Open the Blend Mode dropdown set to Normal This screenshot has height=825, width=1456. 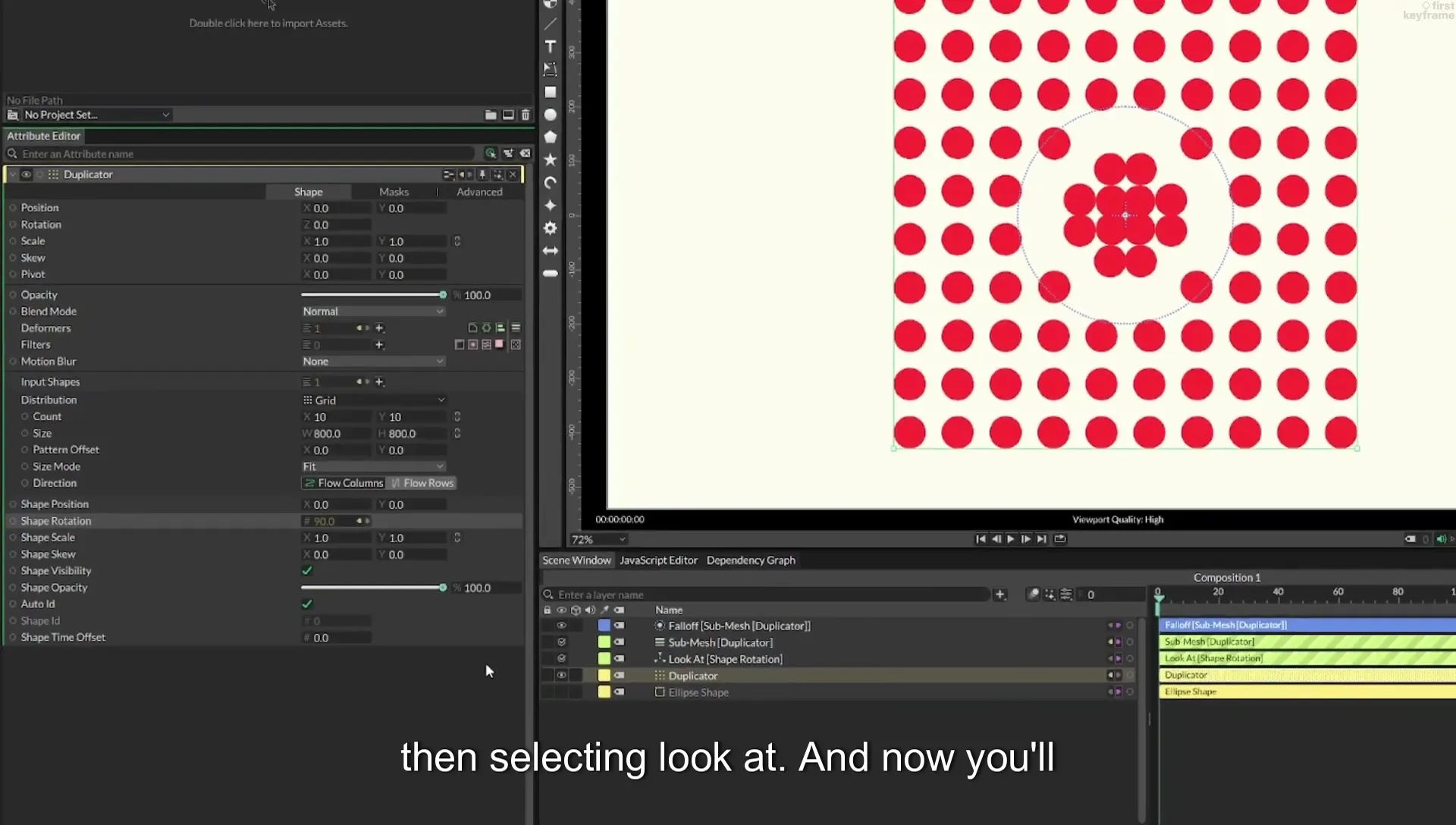pyautogui.click(x=373, y=312)
